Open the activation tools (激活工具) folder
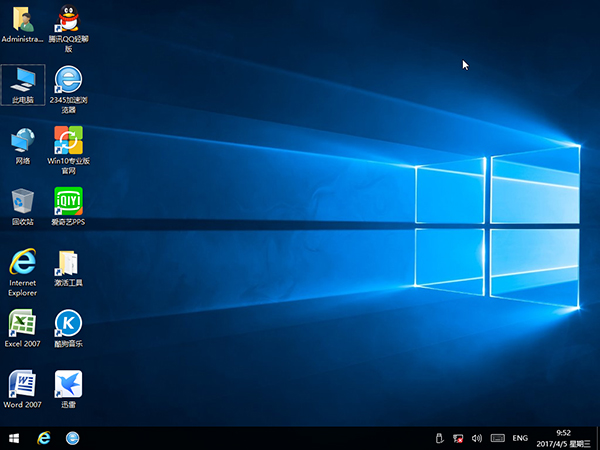This screenshot has height=450, width=600. [x=68, y=264]
